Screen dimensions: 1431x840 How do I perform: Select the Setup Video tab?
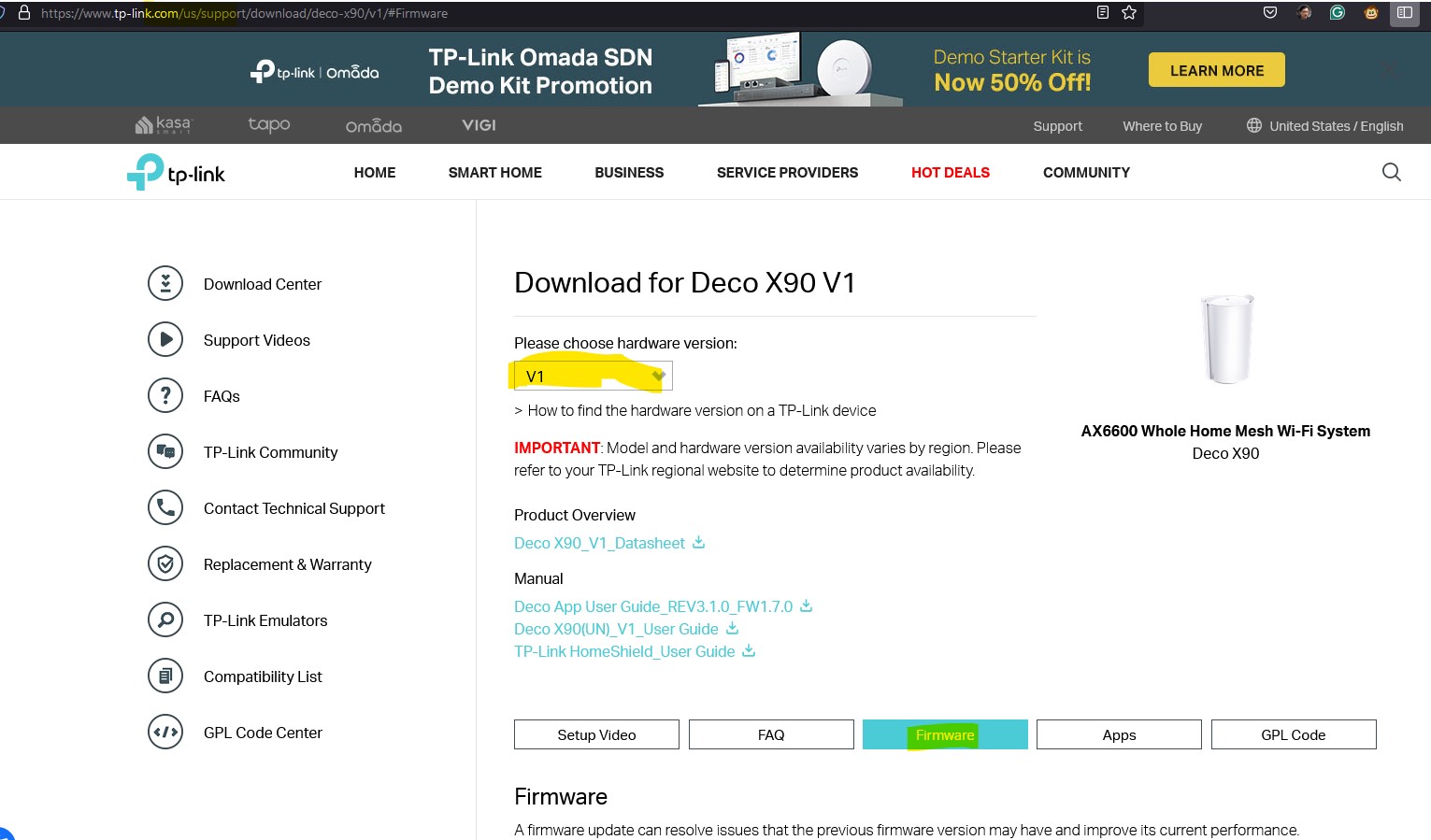596,735
